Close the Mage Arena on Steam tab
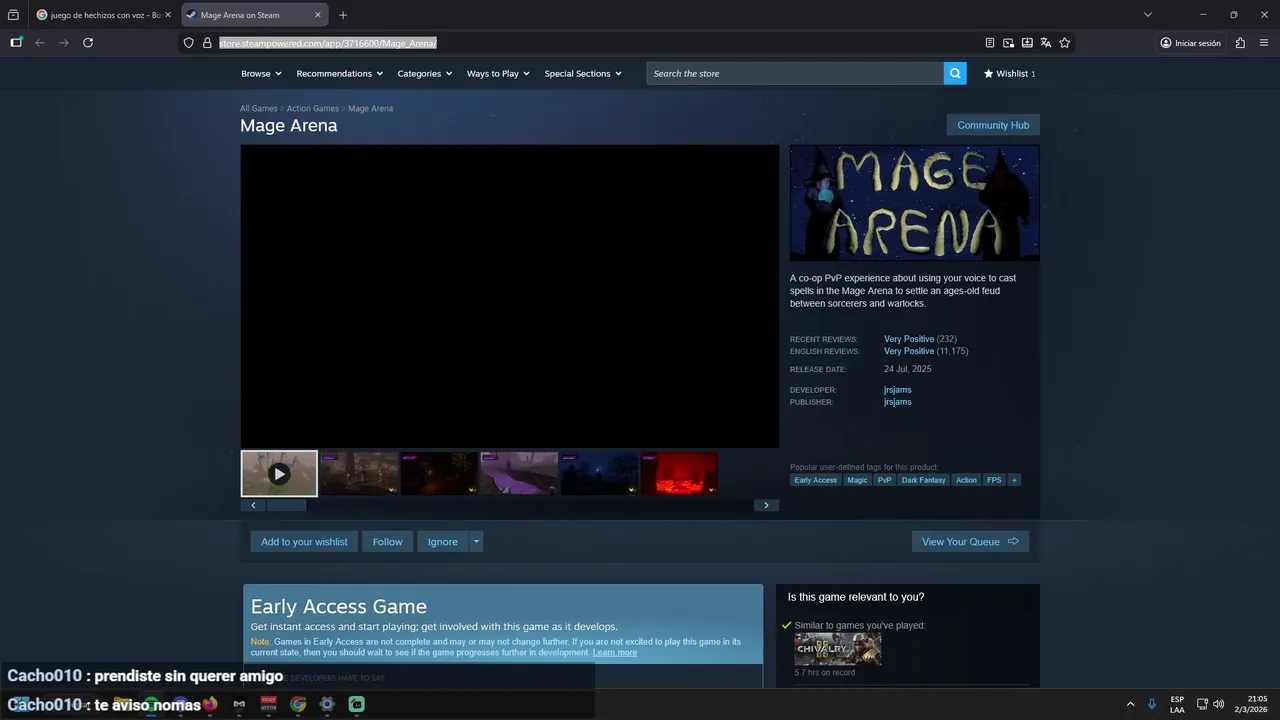The height and width of the screenshot is (720, 1280). pos(318,15)
